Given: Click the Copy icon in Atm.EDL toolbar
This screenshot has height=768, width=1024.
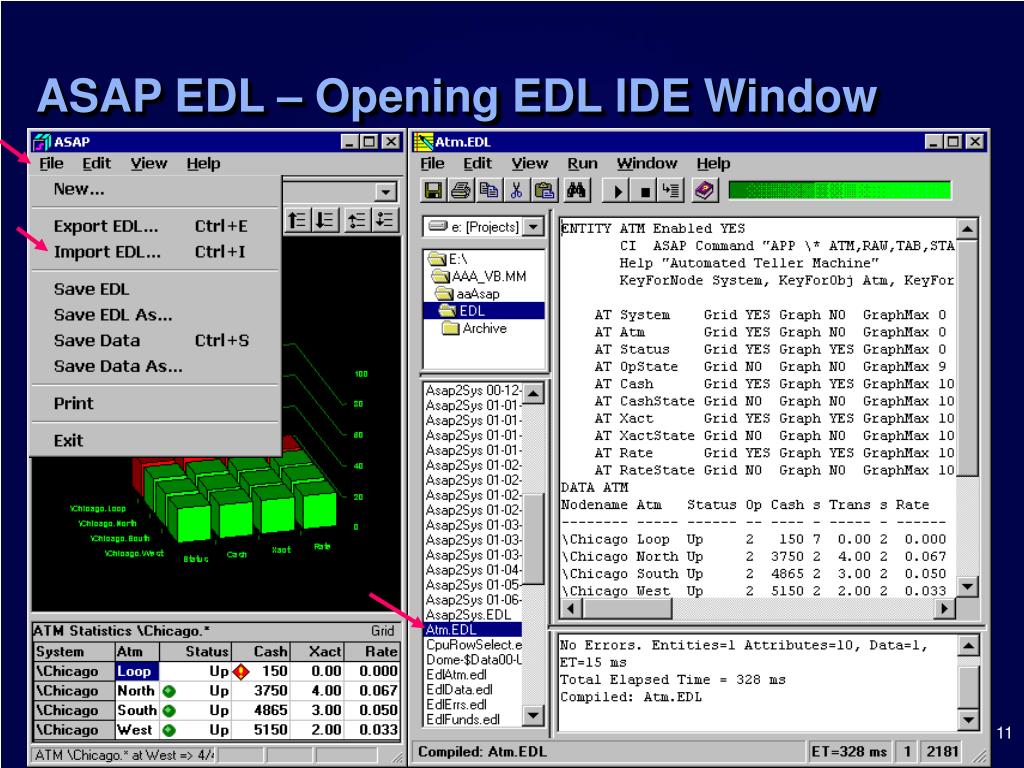Looking at the screenshot, I should [x=488, y=191].
